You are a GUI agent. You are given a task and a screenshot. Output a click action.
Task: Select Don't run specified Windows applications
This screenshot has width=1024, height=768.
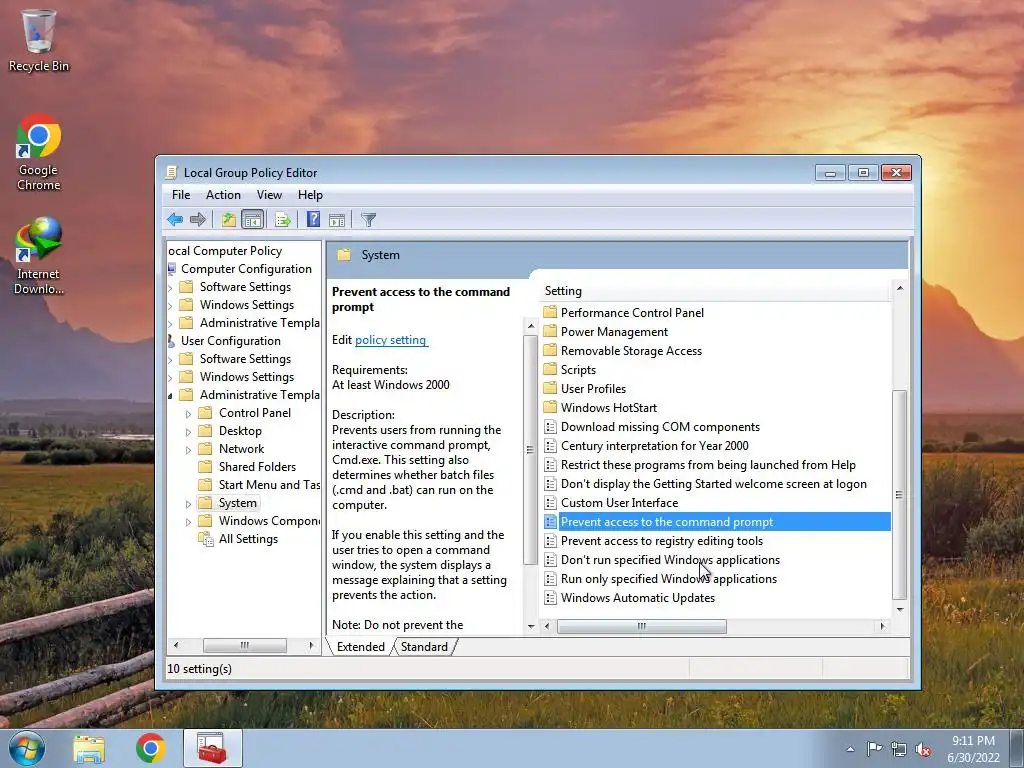tap(670, 559)
